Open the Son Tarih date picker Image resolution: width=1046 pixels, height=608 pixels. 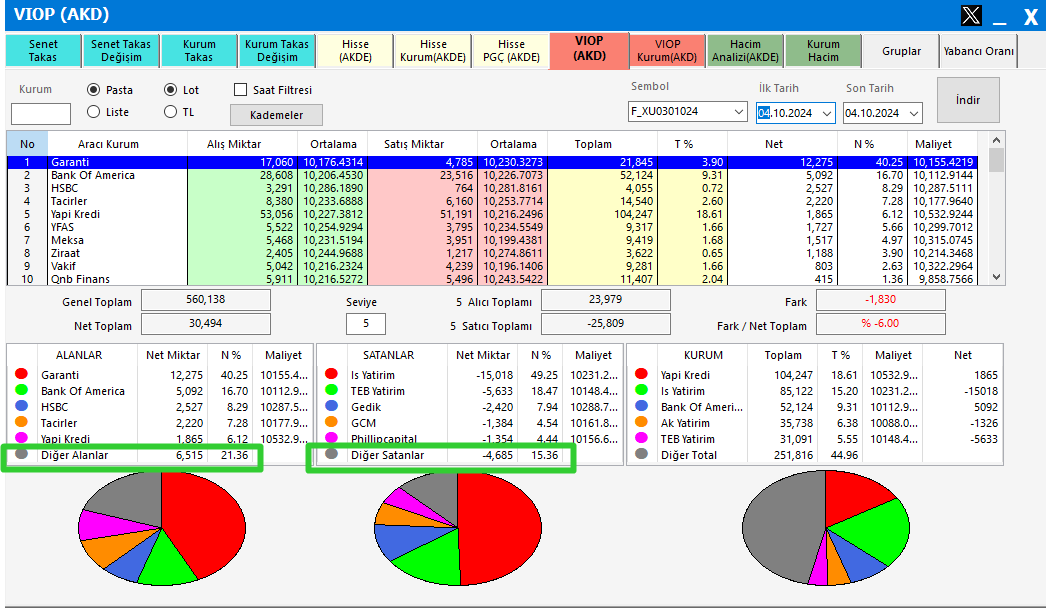tap(914, 113)
